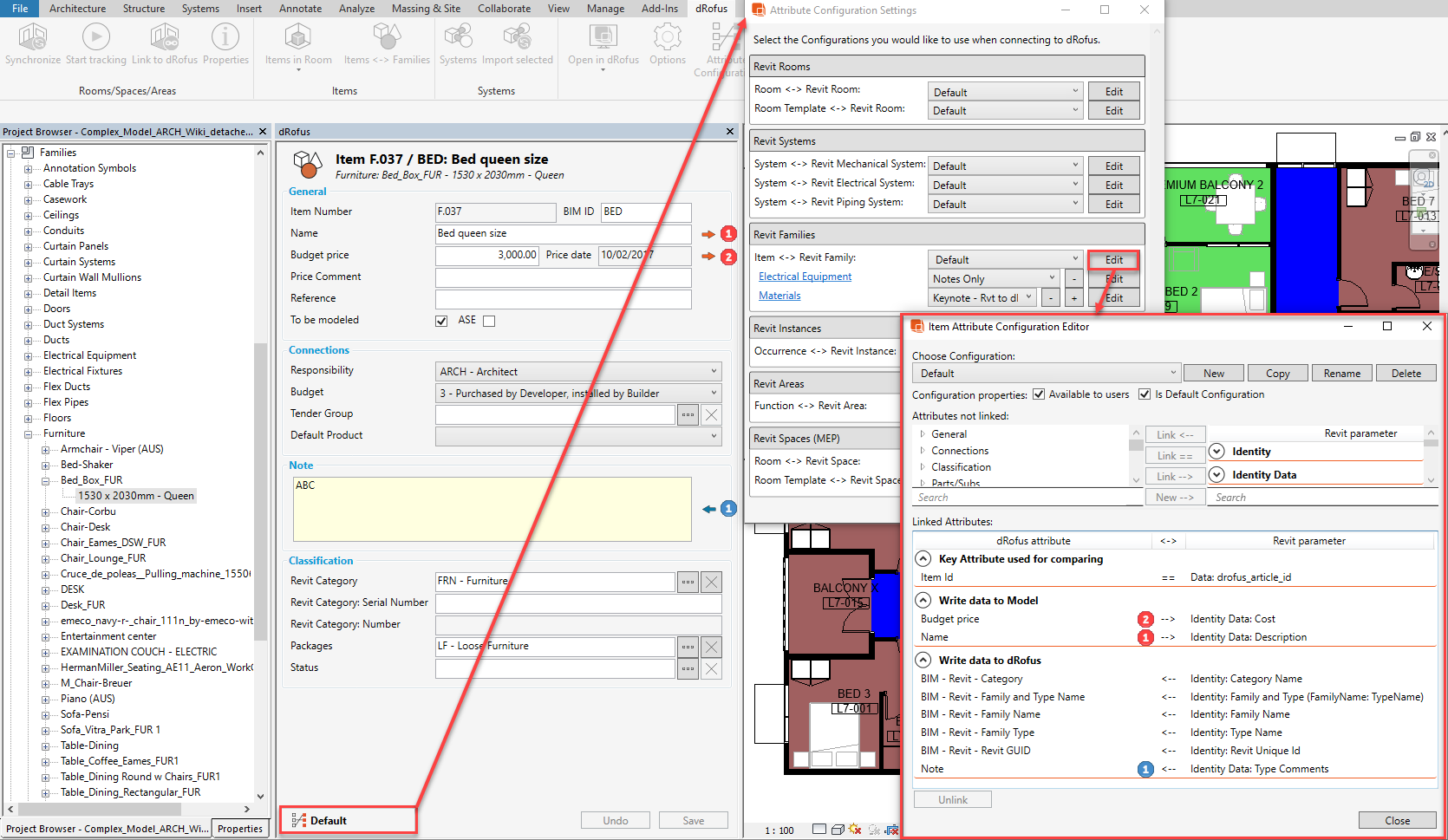The height and width of the screenshot is (840, 1448).
Task: Toggle the To be modeled checkbox
Action: [441, 321]
